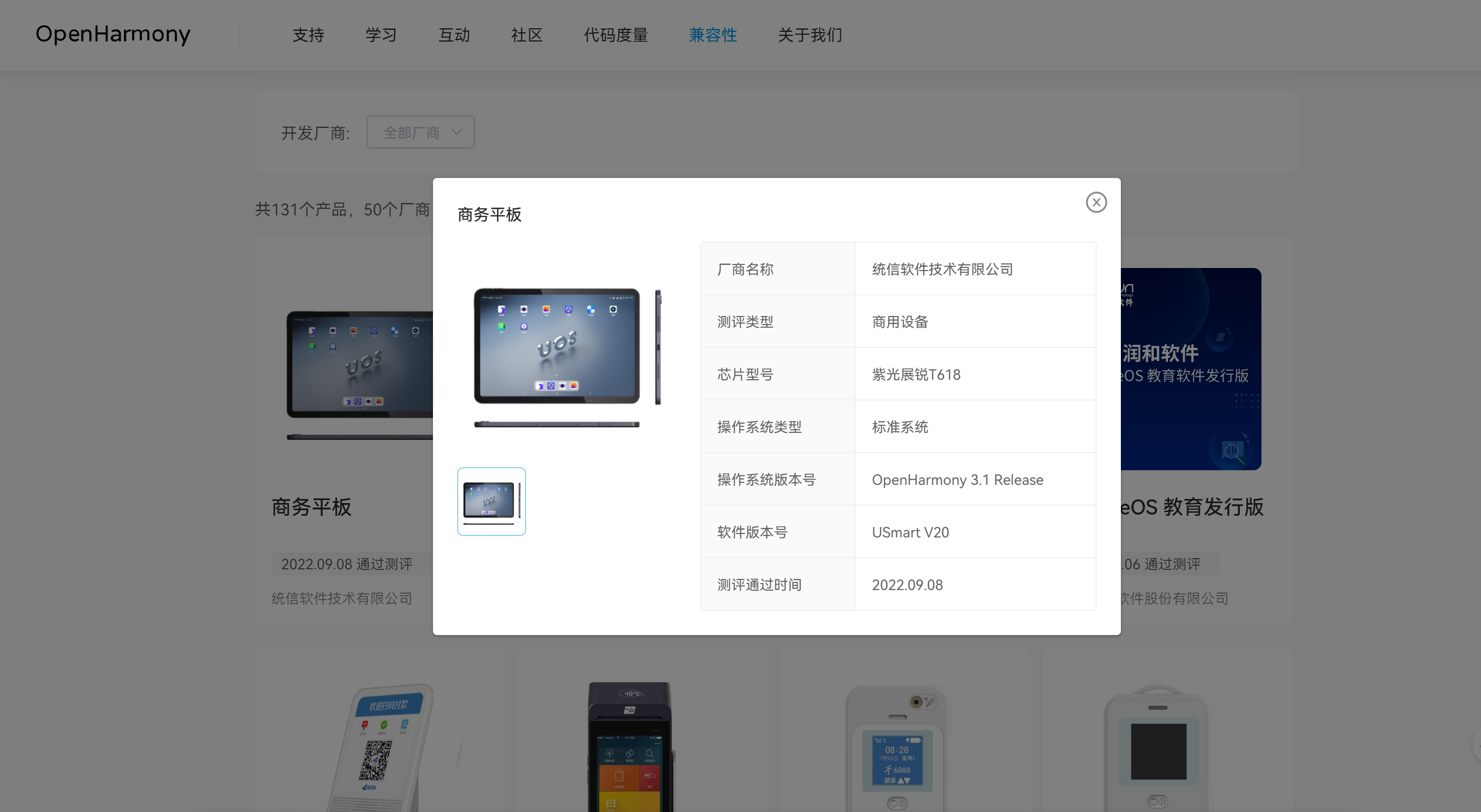
Task: Close the 商务平板 details dialog
Action: 1097,202
